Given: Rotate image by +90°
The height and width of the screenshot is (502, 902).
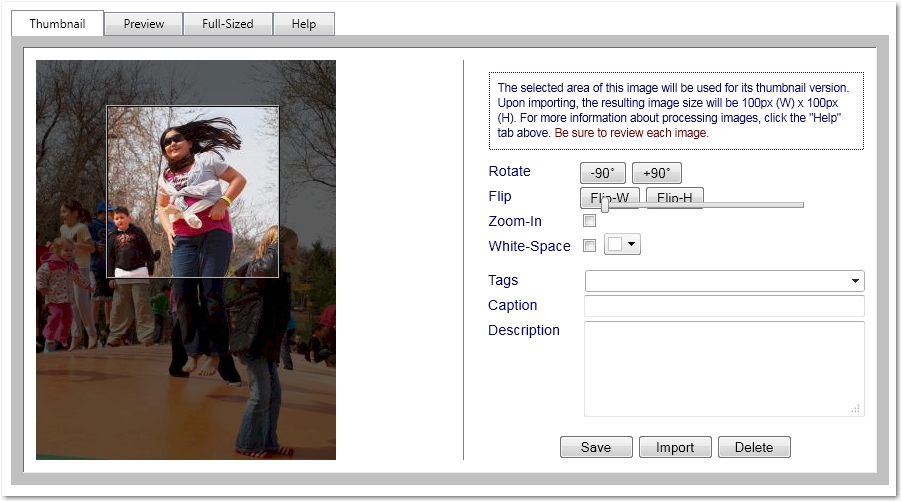Looking at the screenshot, I should (656, 173).
